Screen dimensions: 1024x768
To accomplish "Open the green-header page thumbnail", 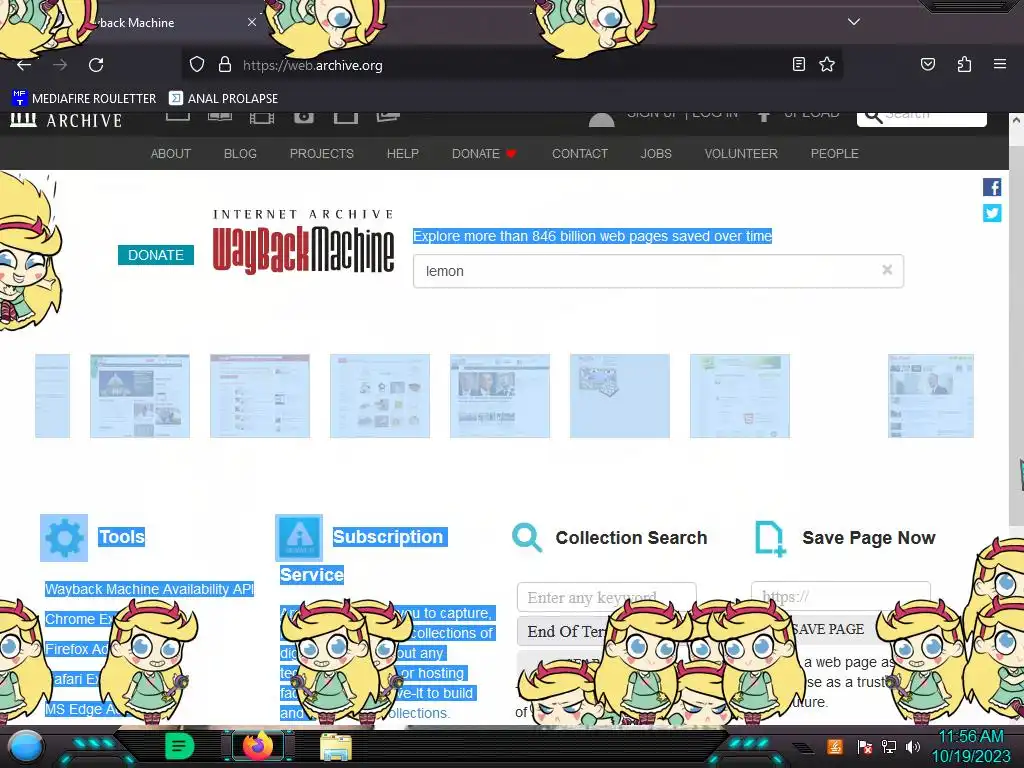I will tap(740, 396).
